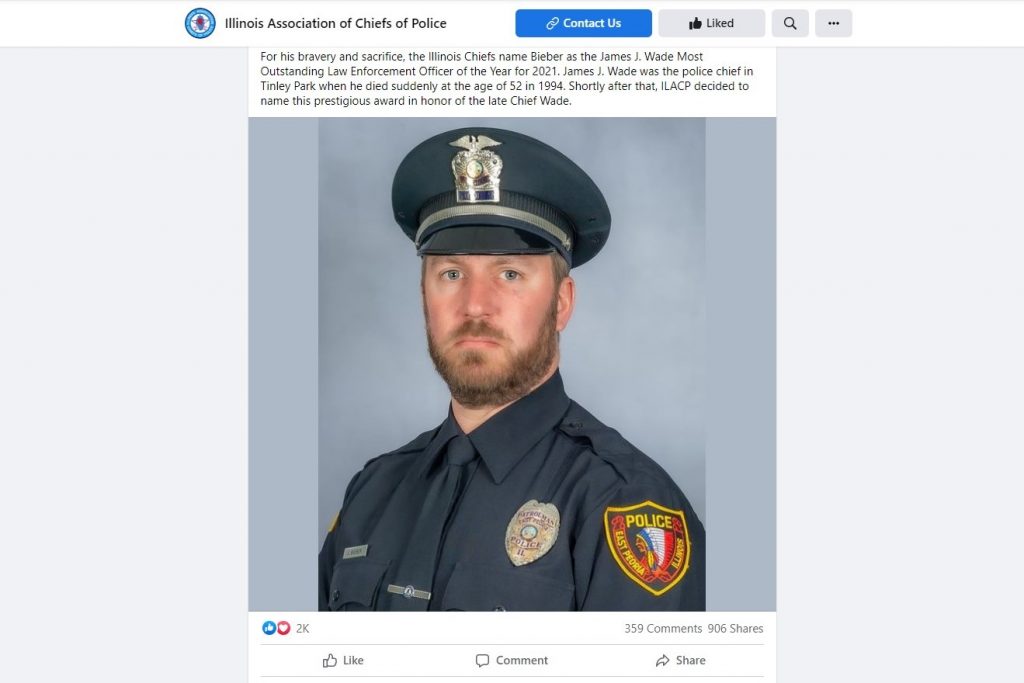Click the Contact Us button
Image resolution: width=1024 pixels, height=683 pixels.
pyautogui.click(x=583, y=24)
